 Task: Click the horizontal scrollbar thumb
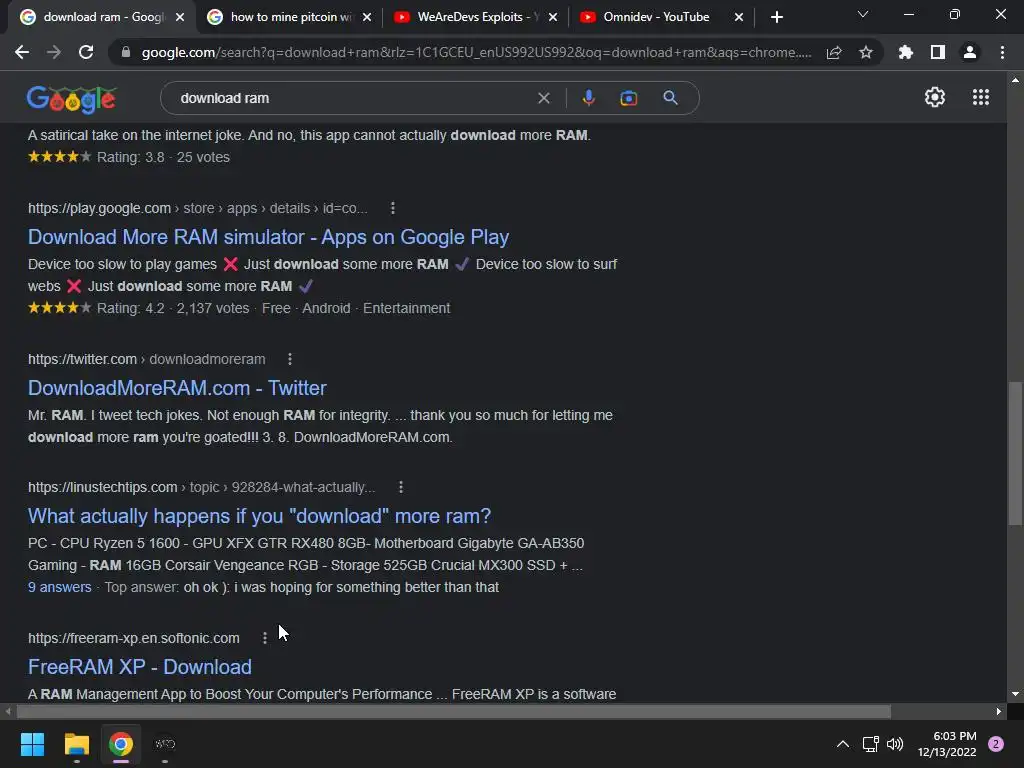click(x=454, y=711)
